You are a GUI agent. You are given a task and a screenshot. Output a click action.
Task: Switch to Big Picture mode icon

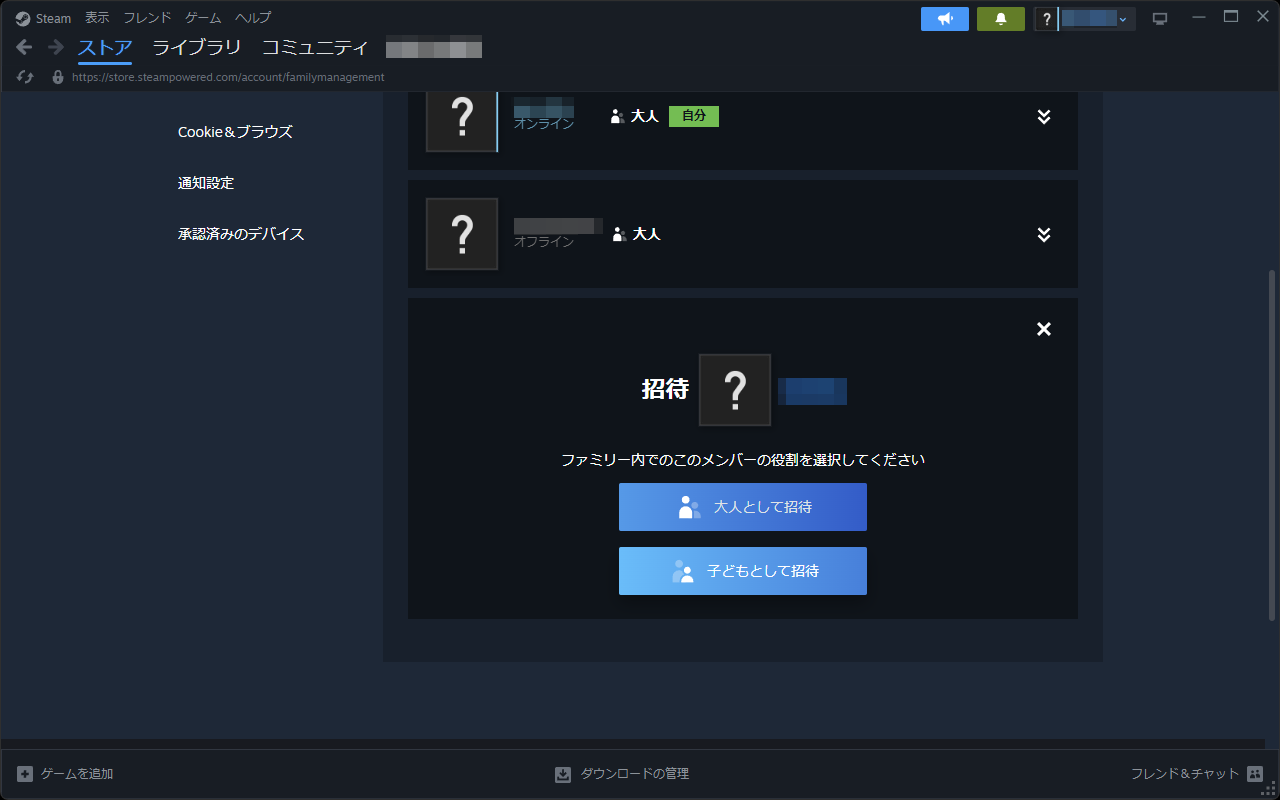(x=1160, y=19)
